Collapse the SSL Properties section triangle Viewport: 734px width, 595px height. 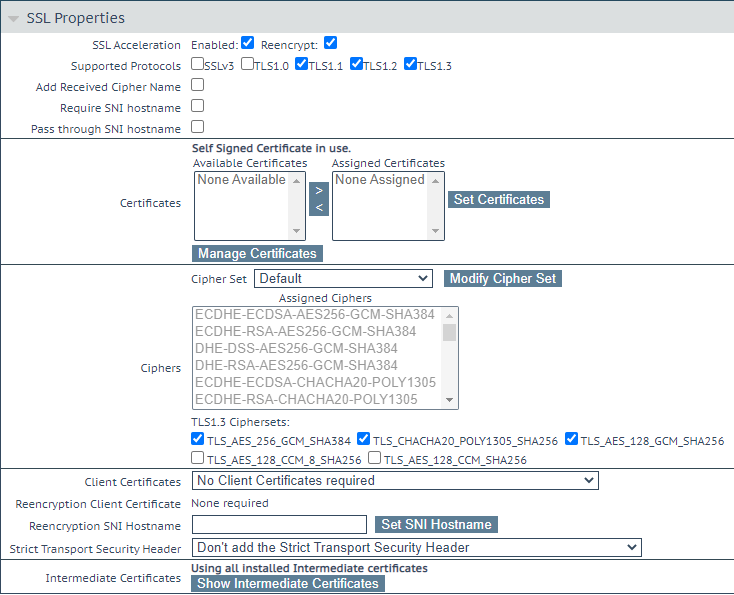coord(13,19)
